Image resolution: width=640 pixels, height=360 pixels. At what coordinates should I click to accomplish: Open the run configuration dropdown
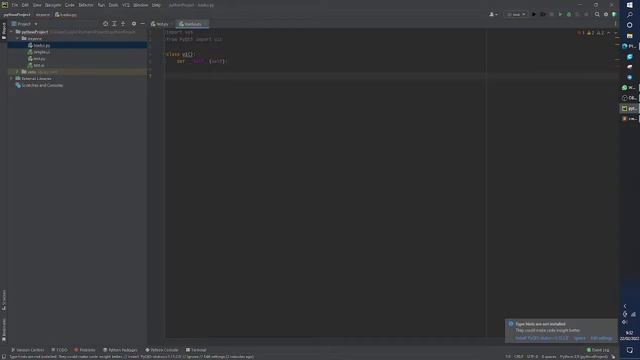point(516,15)
